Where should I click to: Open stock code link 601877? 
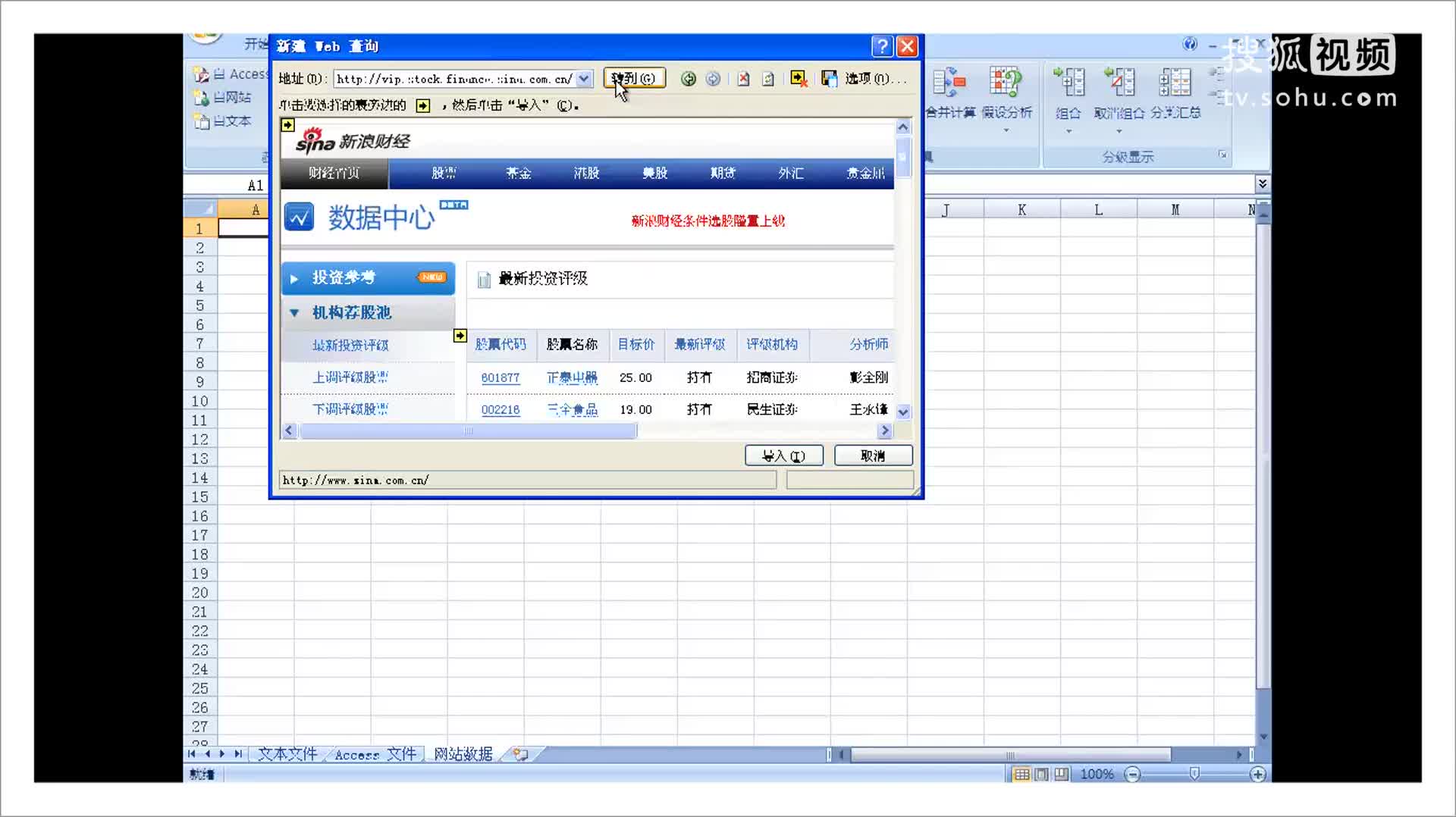tap(500, 377)
